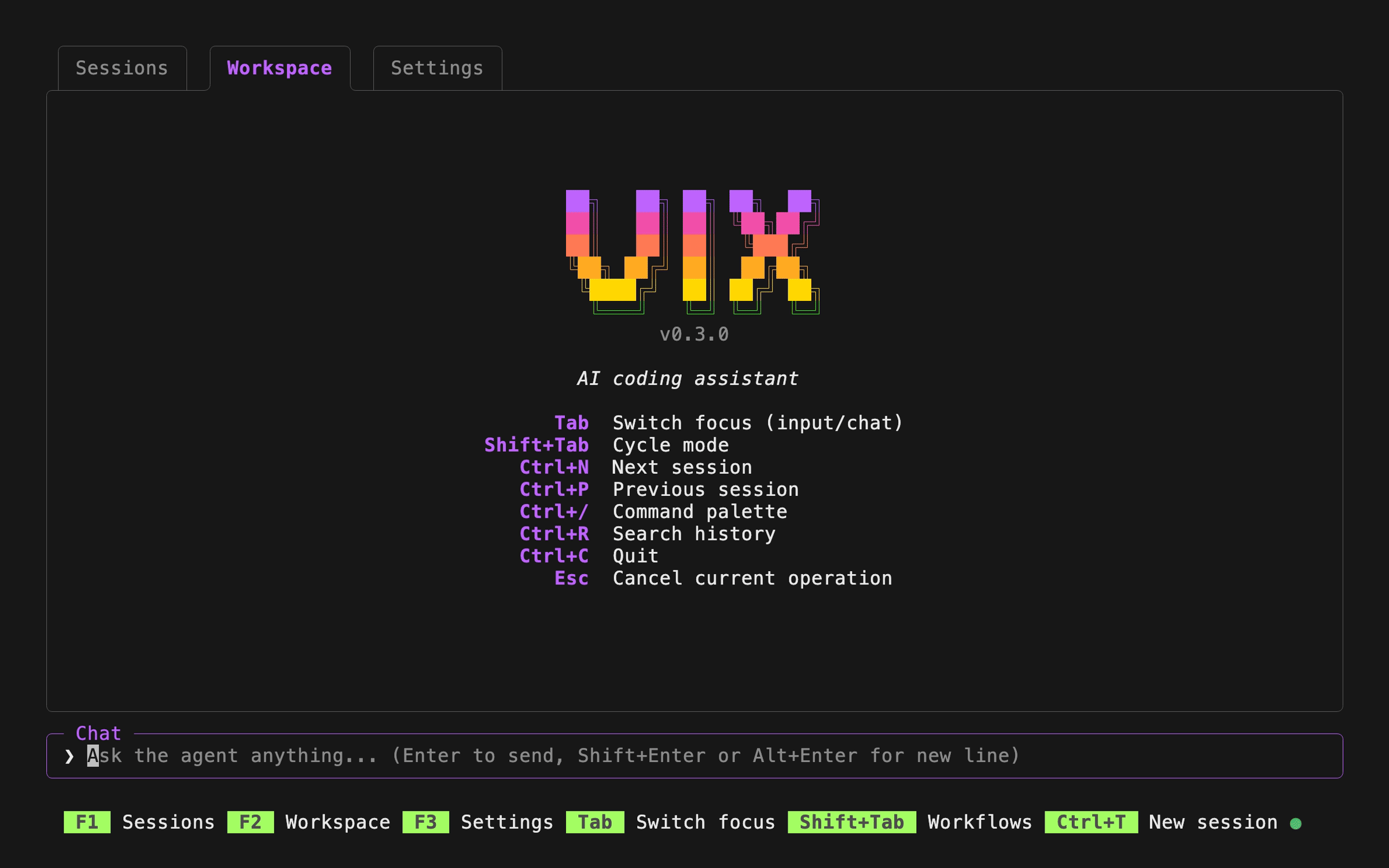1389x868 pixels.
Task: Click the F3 key badge in footer
Action: (x=425, y=822)
